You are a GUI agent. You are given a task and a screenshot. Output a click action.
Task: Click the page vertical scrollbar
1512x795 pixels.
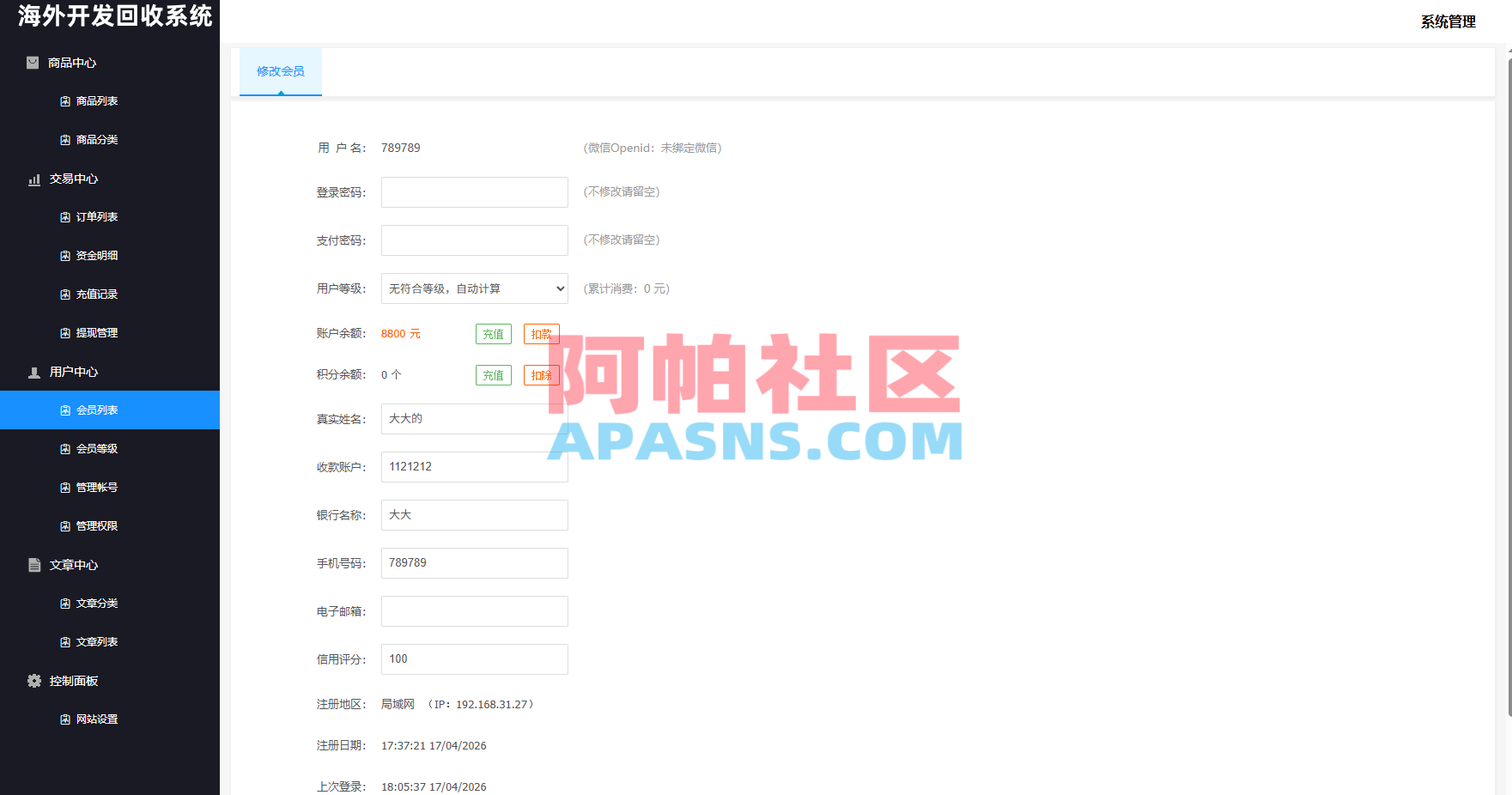coord(1509,386)
